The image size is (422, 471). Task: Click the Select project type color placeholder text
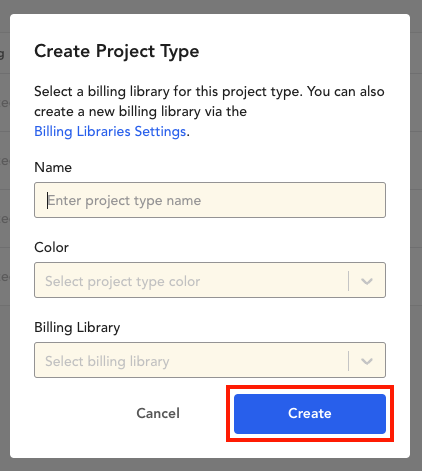point(123,281)
